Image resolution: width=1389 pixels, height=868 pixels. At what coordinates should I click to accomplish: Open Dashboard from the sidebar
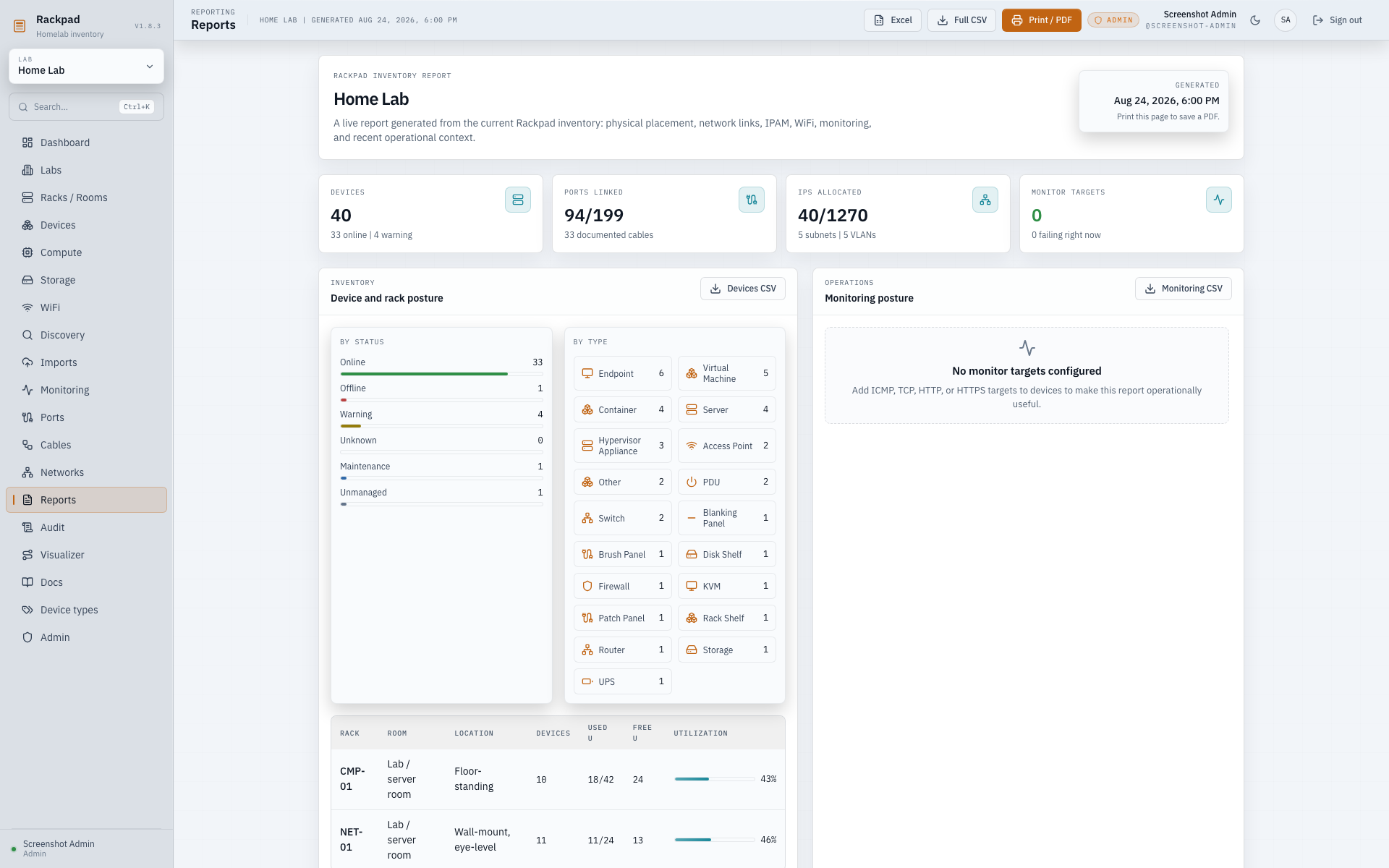tap(86, 142)
